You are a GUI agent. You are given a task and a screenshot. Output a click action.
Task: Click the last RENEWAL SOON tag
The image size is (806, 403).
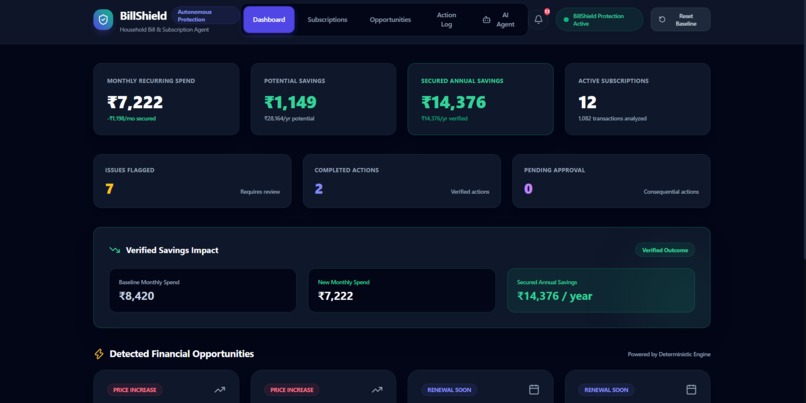pyautogui.click(x=606, y=390)
